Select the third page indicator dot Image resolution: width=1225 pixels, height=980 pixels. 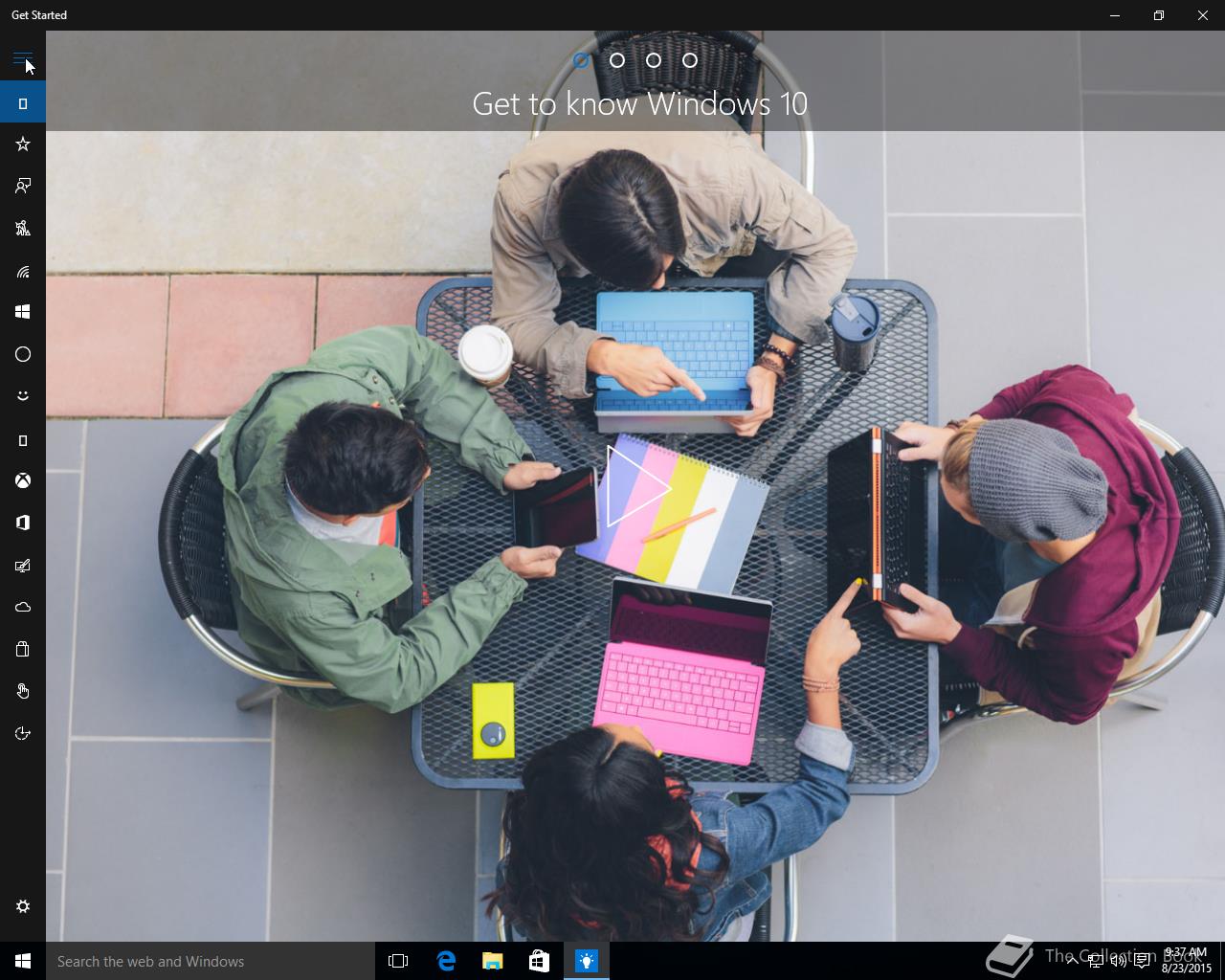click(654, 60)
